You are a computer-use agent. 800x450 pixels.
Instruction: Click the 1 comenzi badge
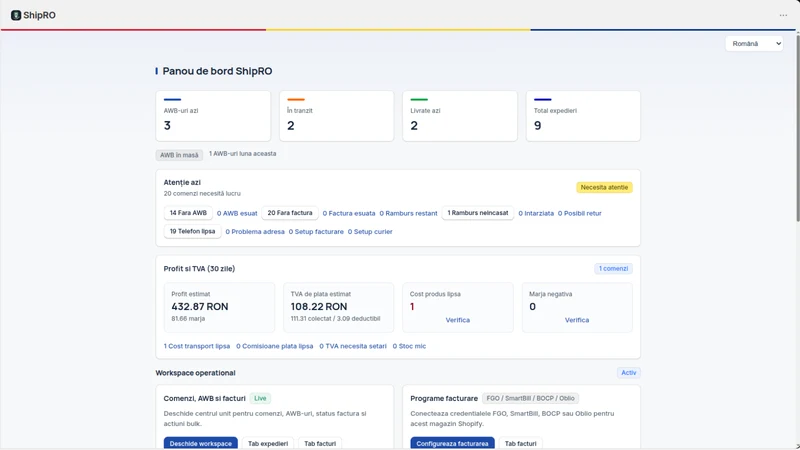613,268
